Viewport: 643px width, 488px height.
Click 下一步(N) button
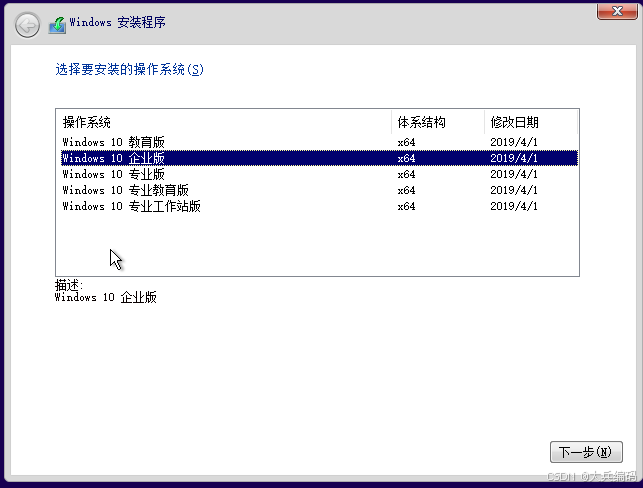(x=586, y=452)
